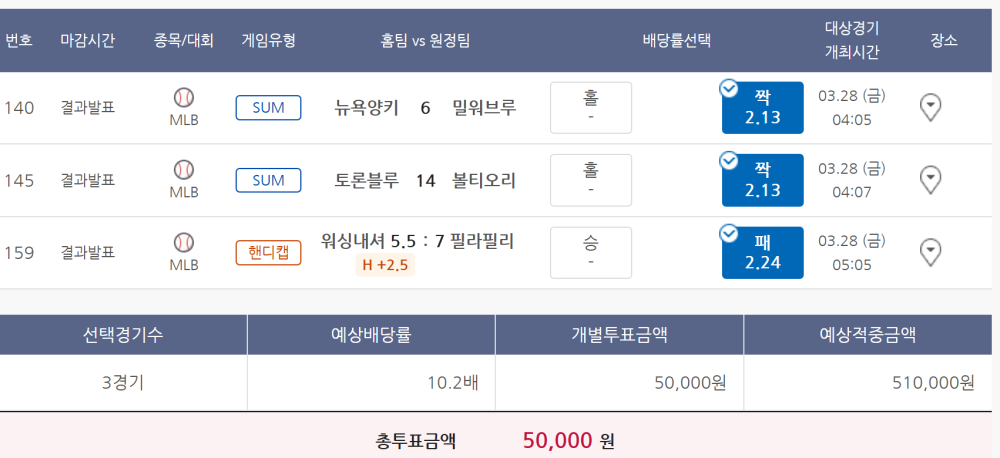Image resolution: width=1000 pixels, height=458 pixels.
Task: Click the 마감시간 column header
Action: point(87,41)
